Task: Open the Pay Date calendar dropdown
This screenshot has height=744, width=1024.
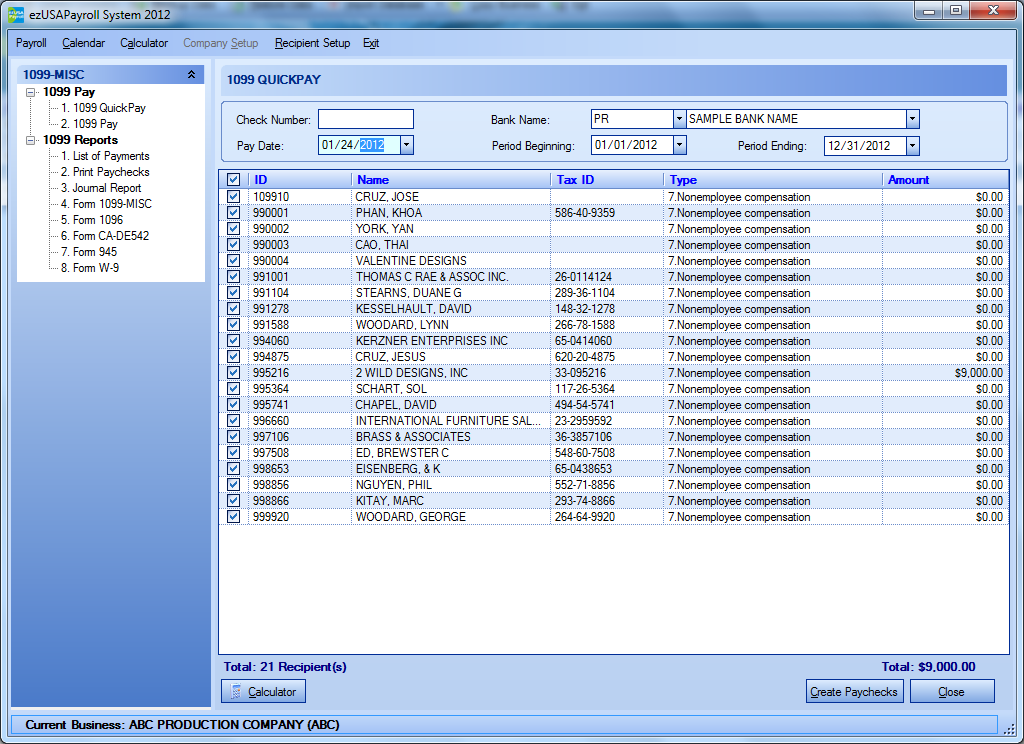Action: click(406, 145)
